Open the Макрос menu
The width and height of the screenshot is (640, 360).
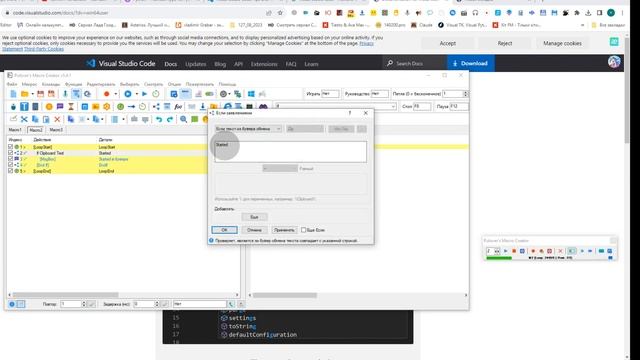click(29, 84)
